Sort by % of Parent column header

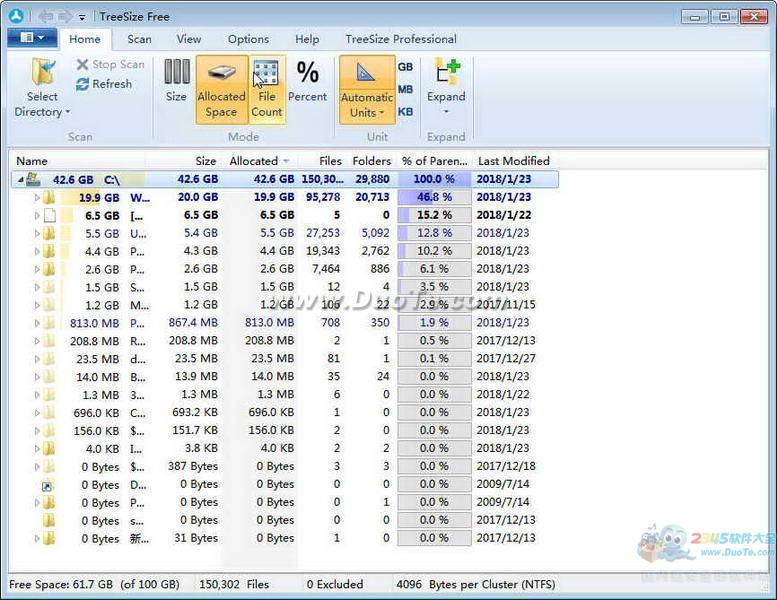(x=435, y=161)
